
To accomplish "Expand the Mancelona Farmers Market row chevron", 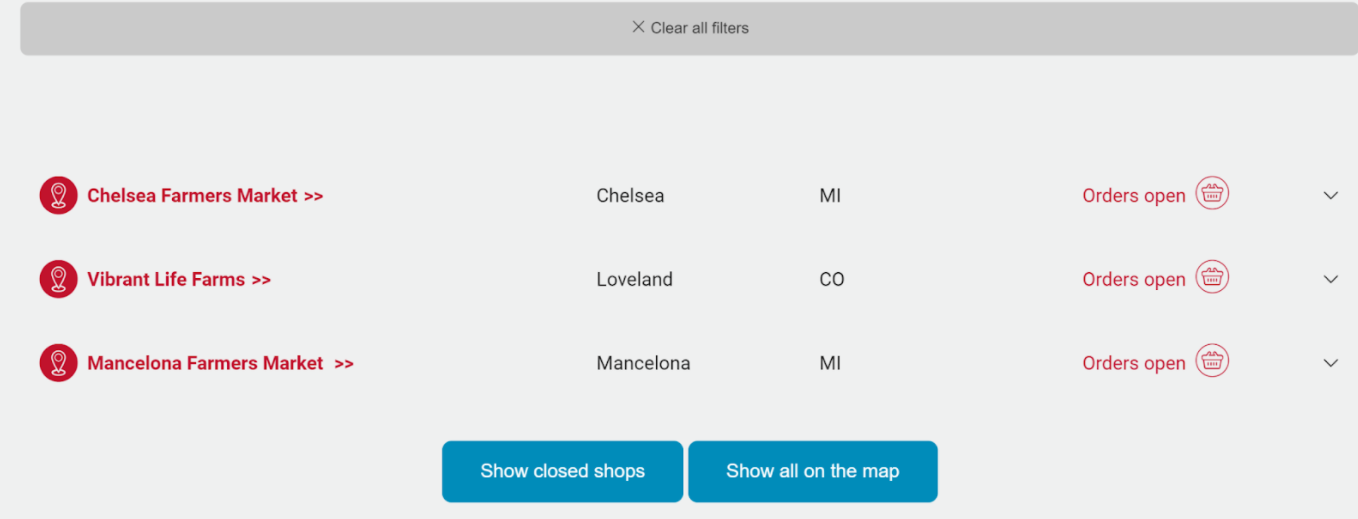I will click(1330, 364).
